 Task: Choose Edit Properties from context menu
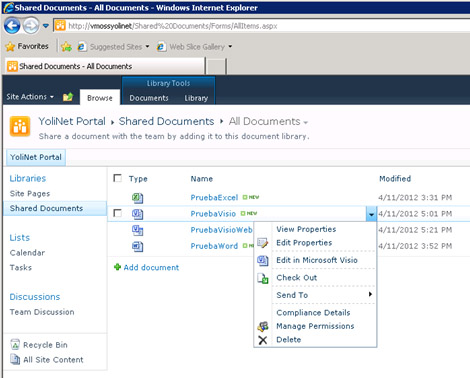(x=304, y=243)
